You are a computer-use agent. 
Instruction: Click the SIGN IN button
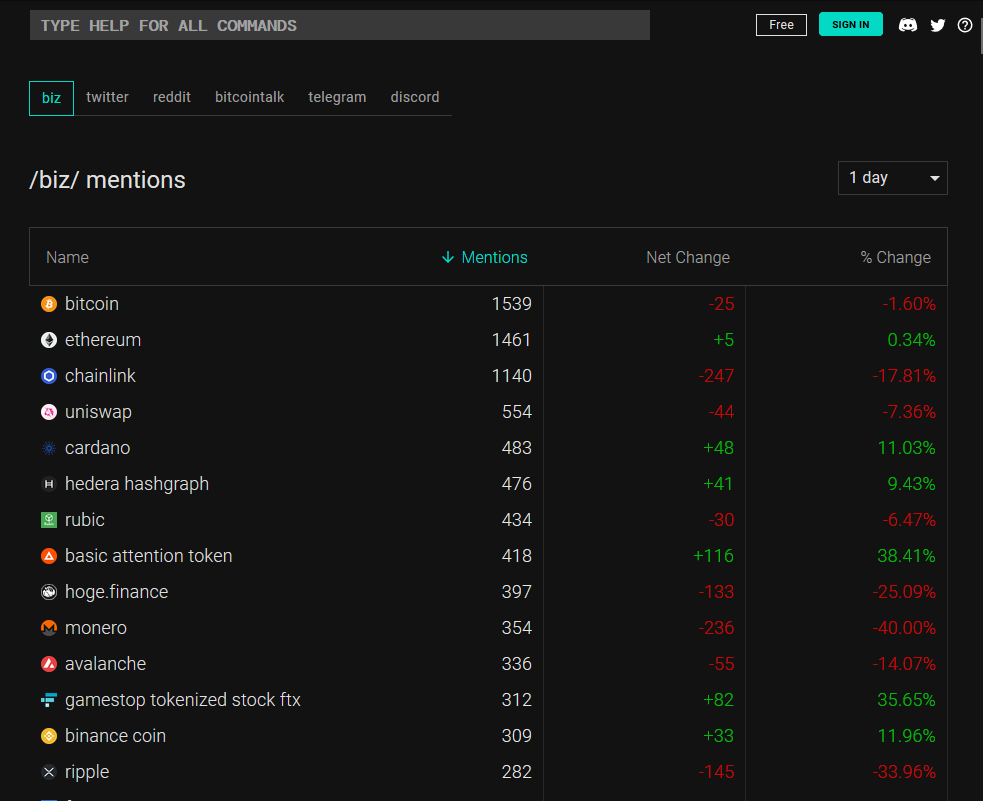[850, 24]
